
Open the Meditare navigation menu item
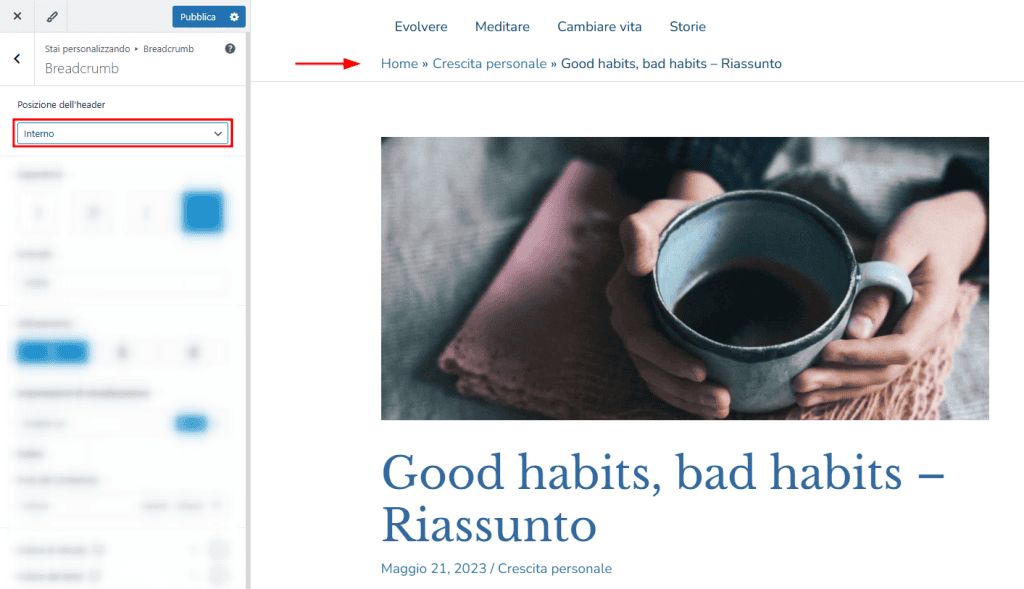pyautogui.click(x=502, y=26)
